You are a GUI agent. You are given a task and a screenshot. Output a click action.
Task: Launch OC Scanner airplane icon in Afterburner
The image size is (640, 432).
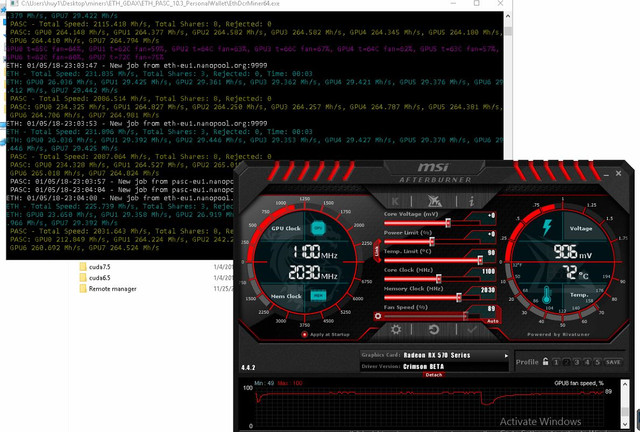tap(434, 200)
